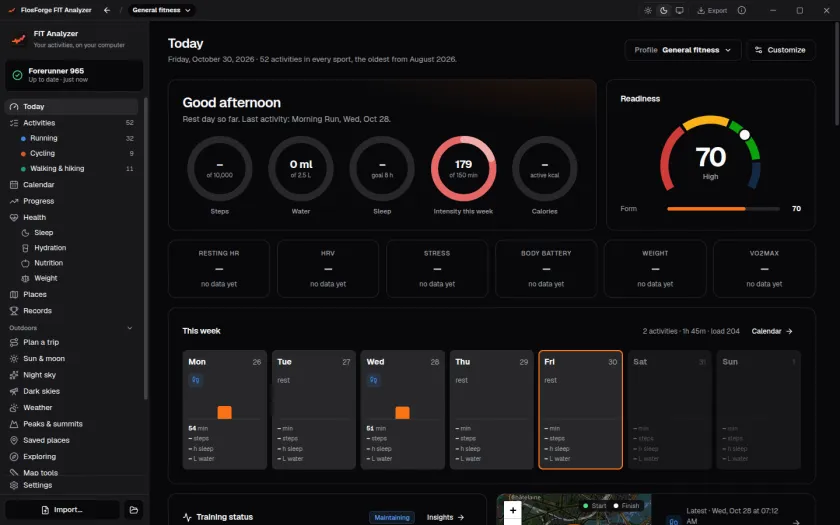Select the Tue 27 day card

314,410
